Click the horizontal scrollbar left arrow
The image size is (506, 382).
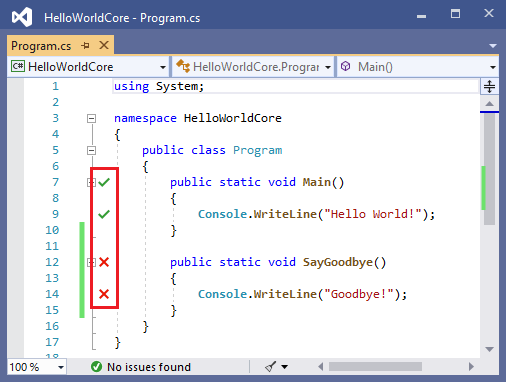(x=321, y=367)
